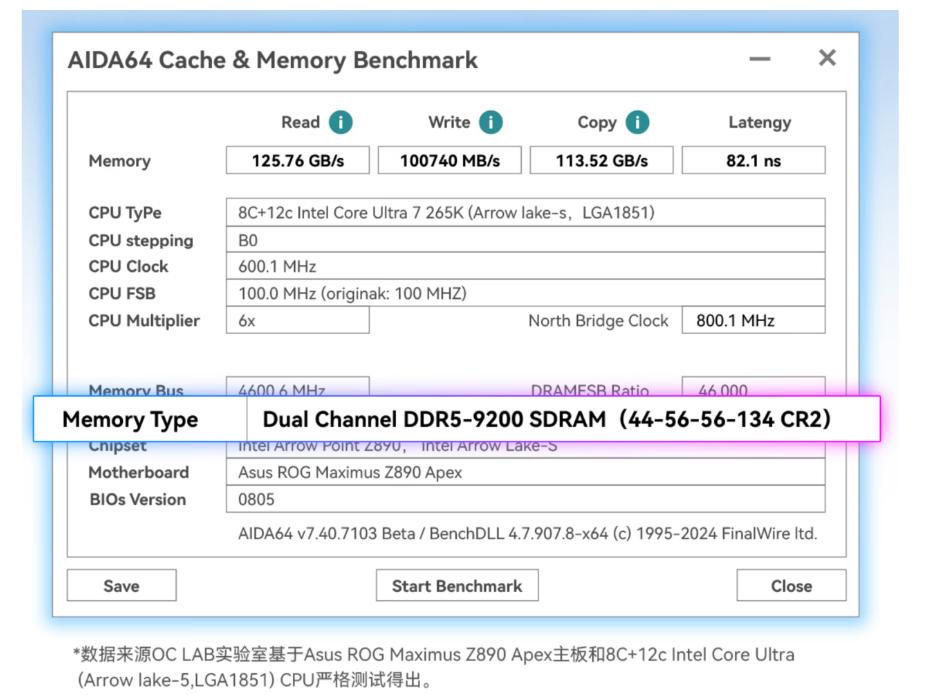Click the Memory Copy result value
Screen dimensions: 933x695
pyautogui.click(x=602, y=160)
